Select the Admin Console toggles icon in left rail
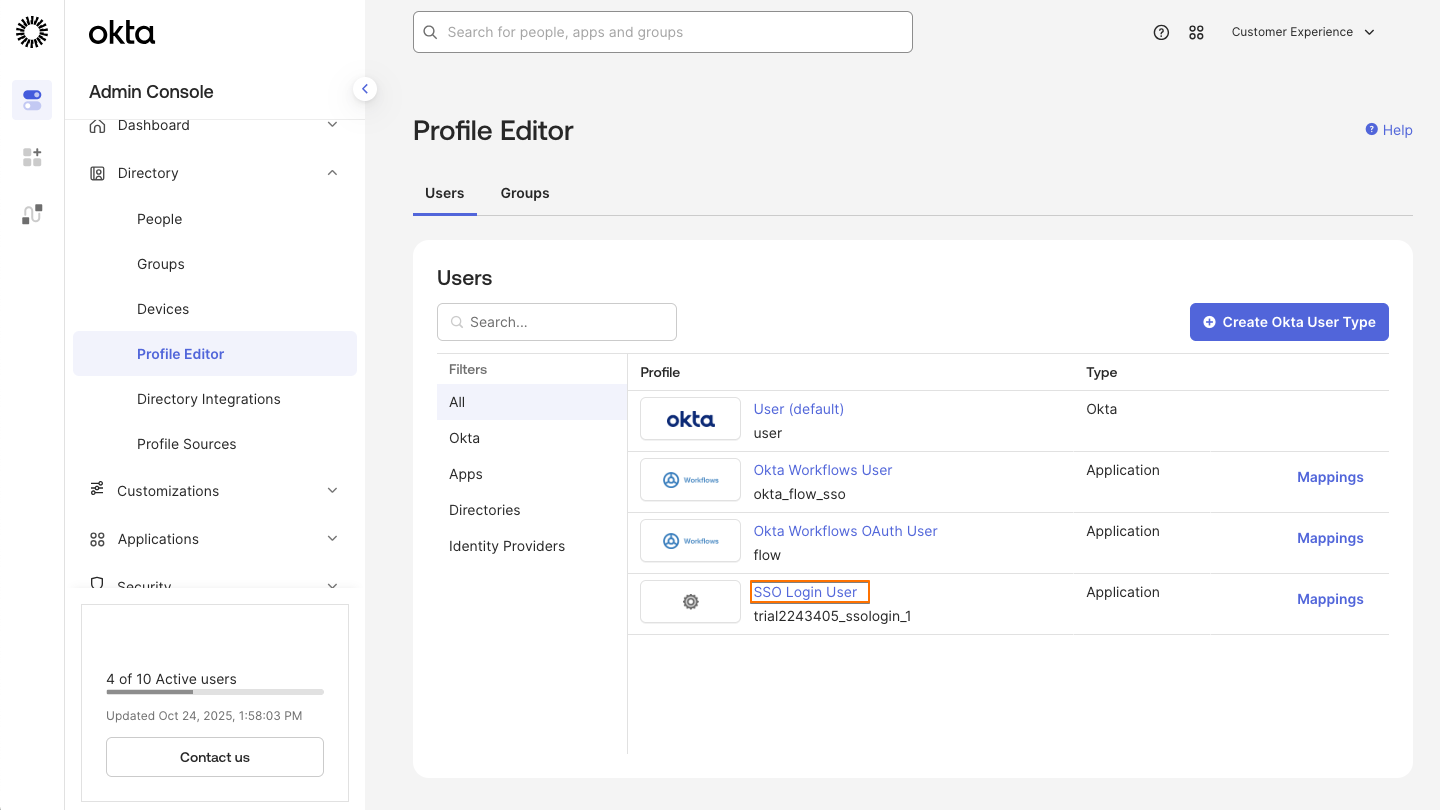Viewport: 1440px width, 810px height. tap(31, 100)
